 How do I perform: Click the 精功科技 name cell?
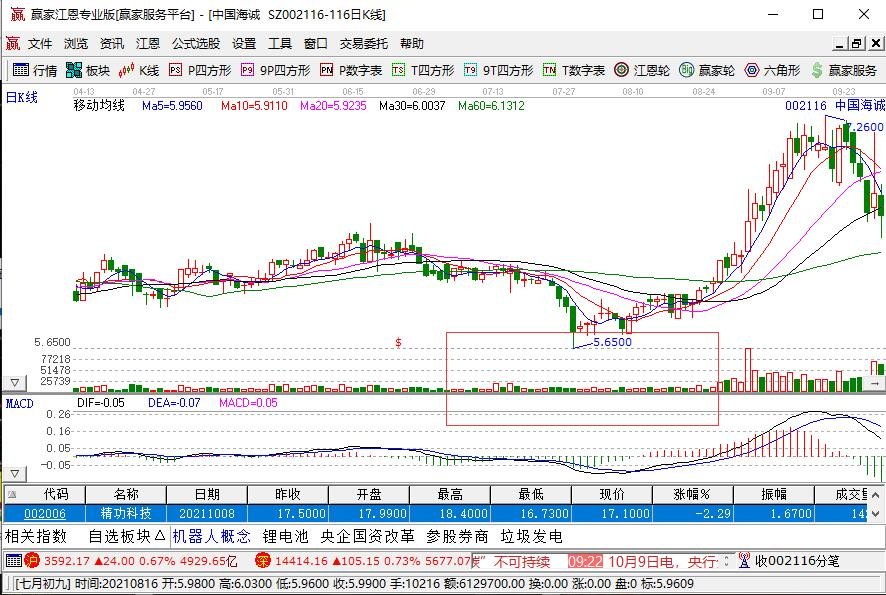[x=126, y=514]
